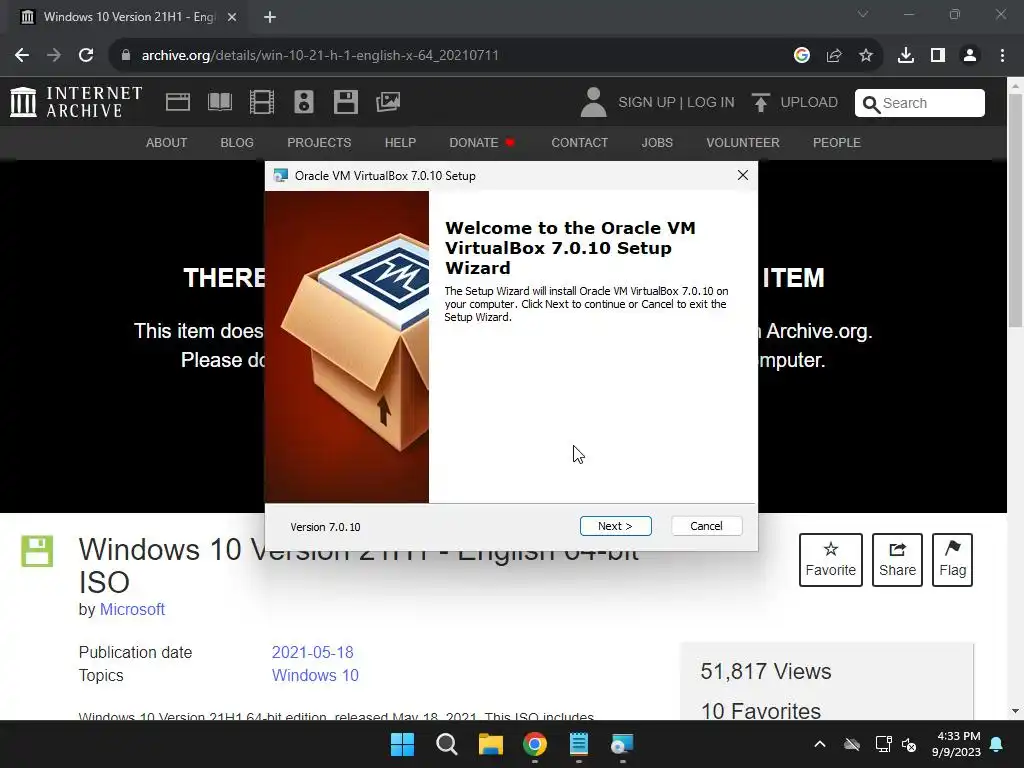Click the muted volume tray icon

[908, 744]
